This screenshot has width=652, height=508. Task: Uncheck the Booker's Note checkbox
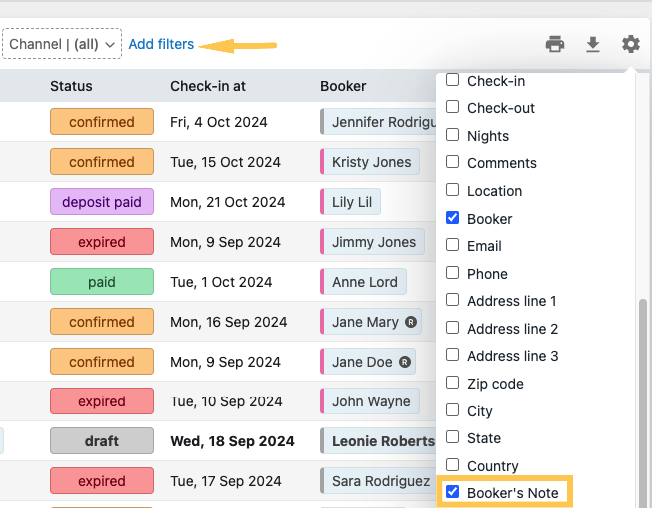point(452,492)
